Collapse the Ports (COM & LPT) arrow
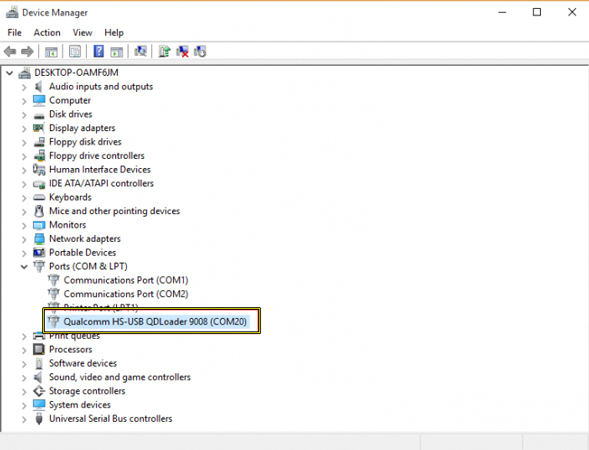The width and height of the screenshot is (589, 450). [24, 267]
